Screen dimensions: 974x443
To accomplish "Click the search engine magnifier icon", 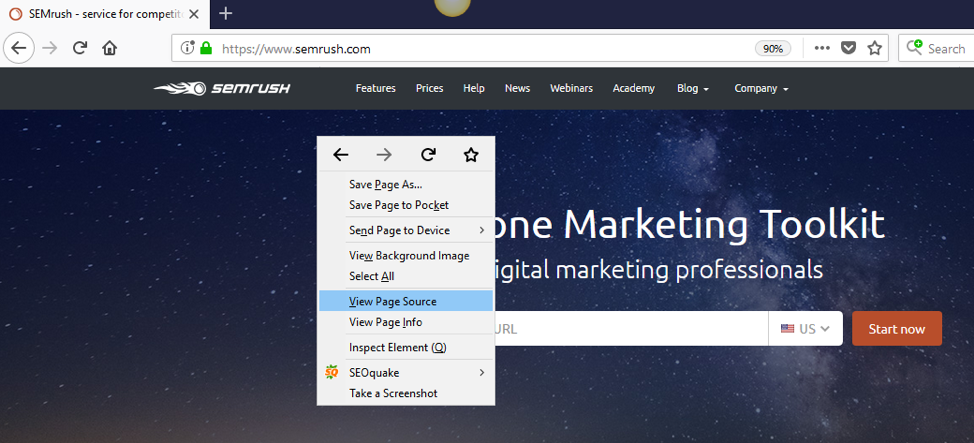I will click(914, 47).
